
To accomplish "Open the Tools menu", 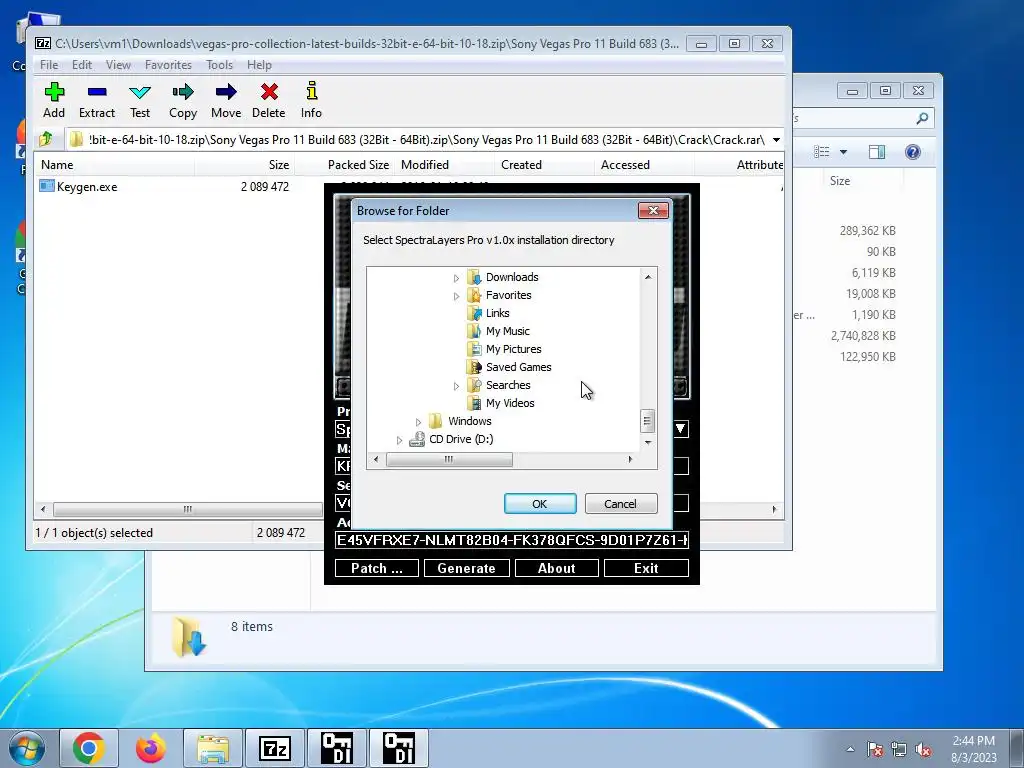I will point(219,65).
